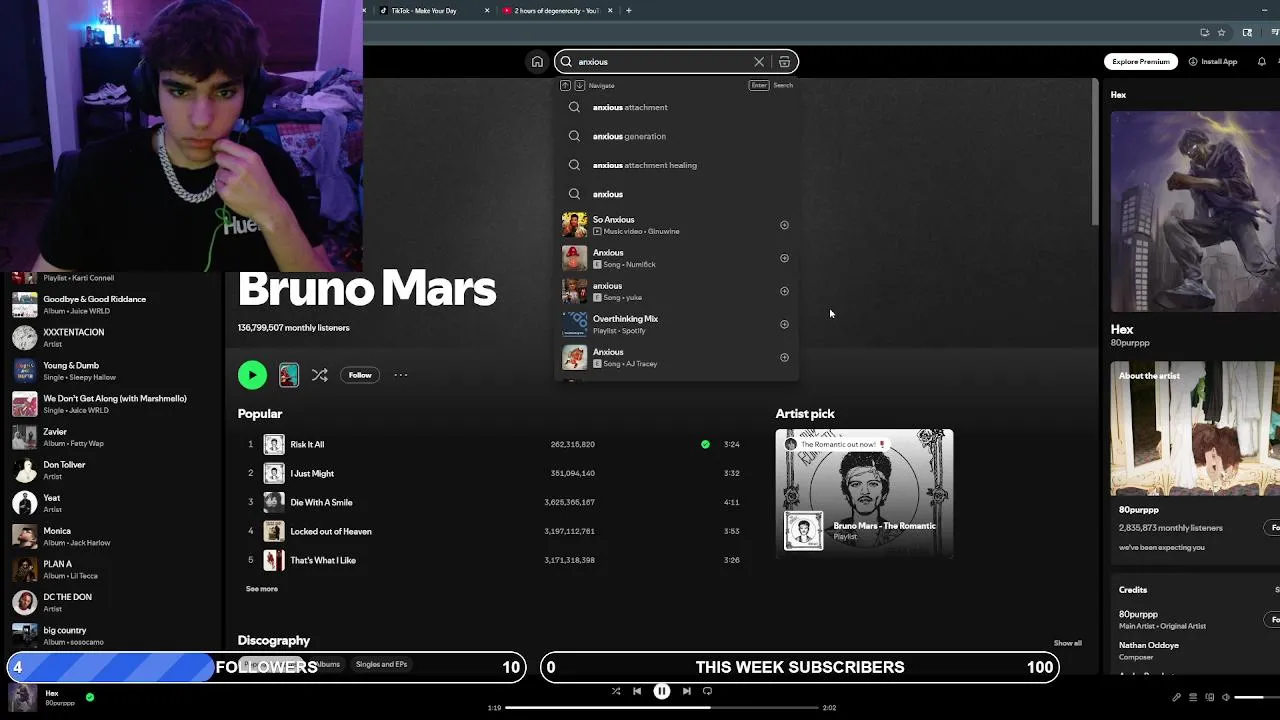The height and width of the screenshot is (720, 1280).
Task: Open a new browser tab with plus
Action: click(629, 10)
